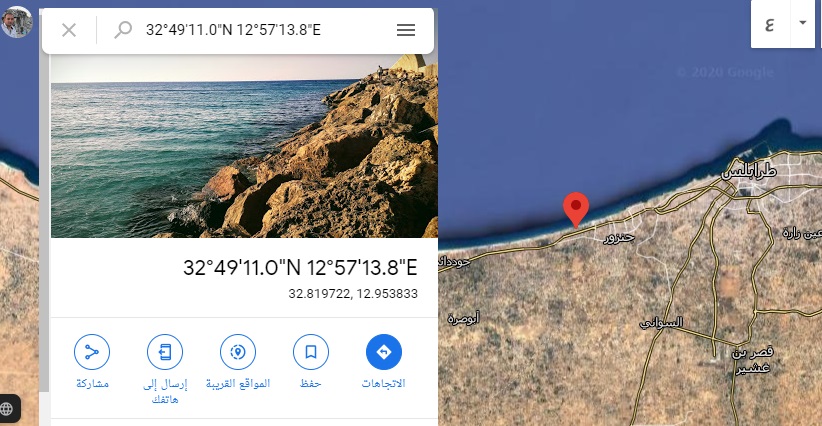This screenshot has height=426, width=822.
Task: Click the Save (حفظ) bookmark icon
Action: (311, 352)
